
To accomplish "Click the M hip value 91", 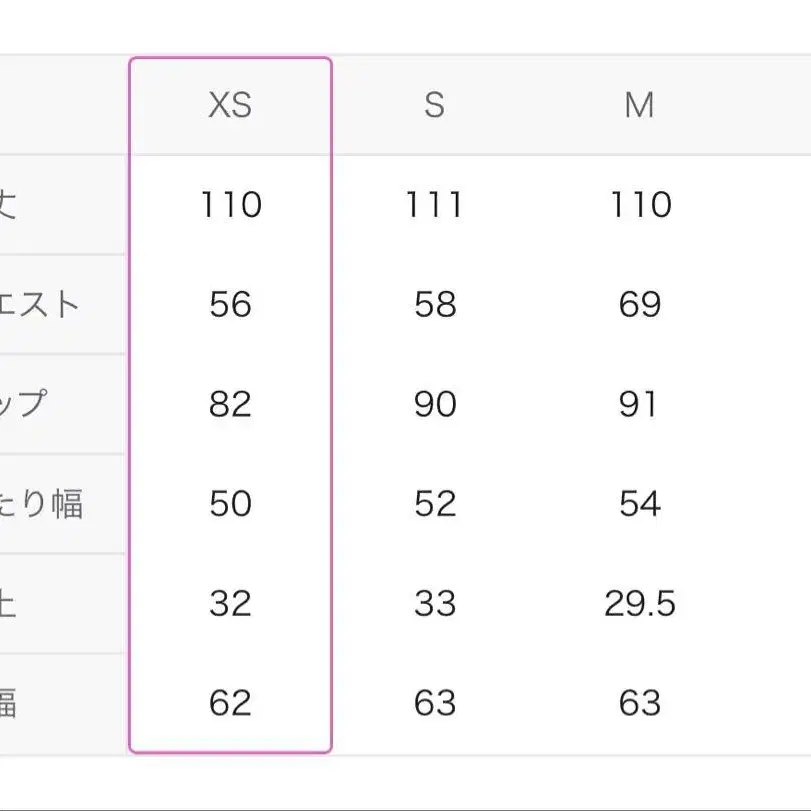I will point(639,404).
